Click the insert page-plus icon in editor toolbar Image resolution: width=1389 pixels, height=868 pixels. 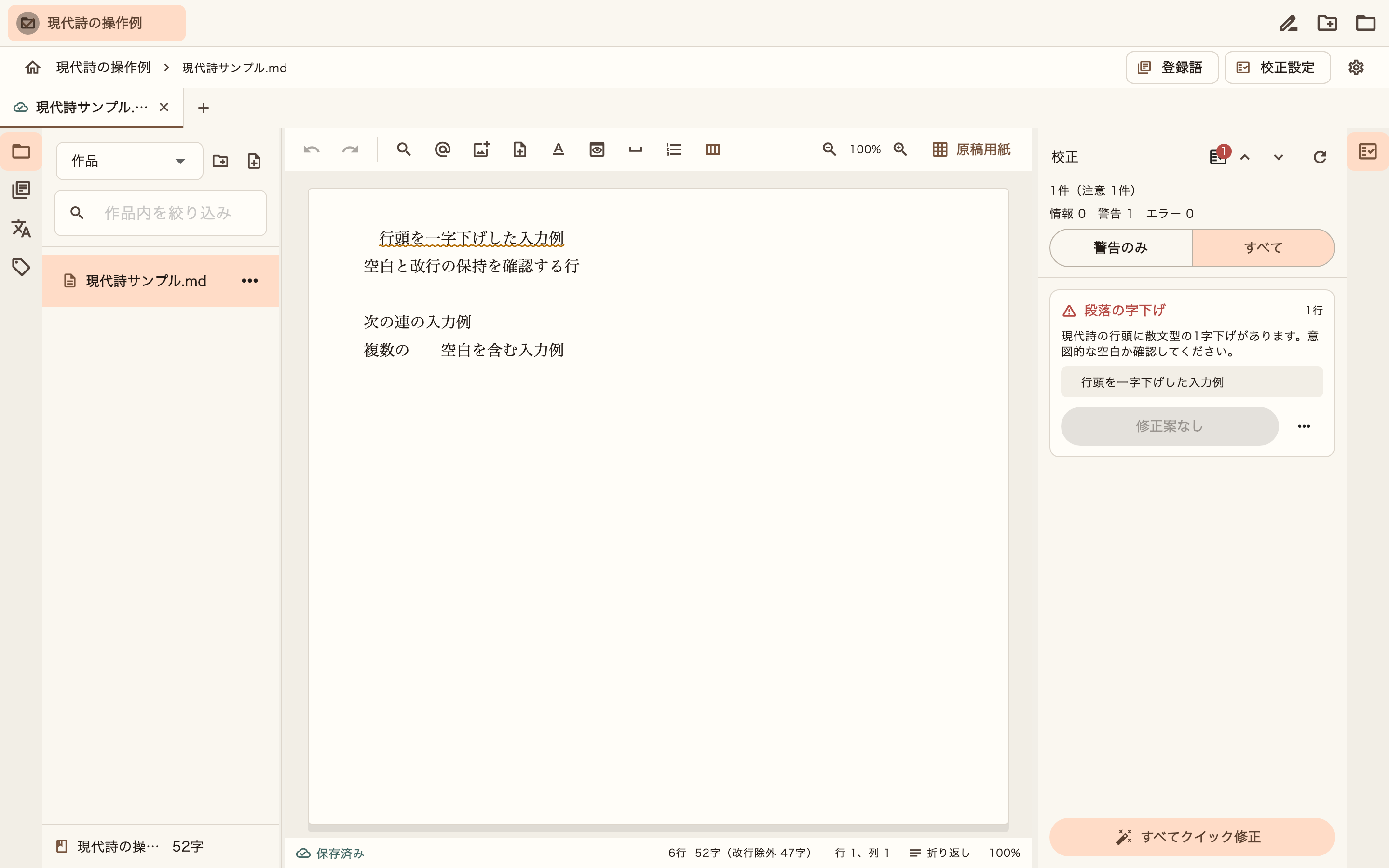pyautogui.click(x=519, y=149)
